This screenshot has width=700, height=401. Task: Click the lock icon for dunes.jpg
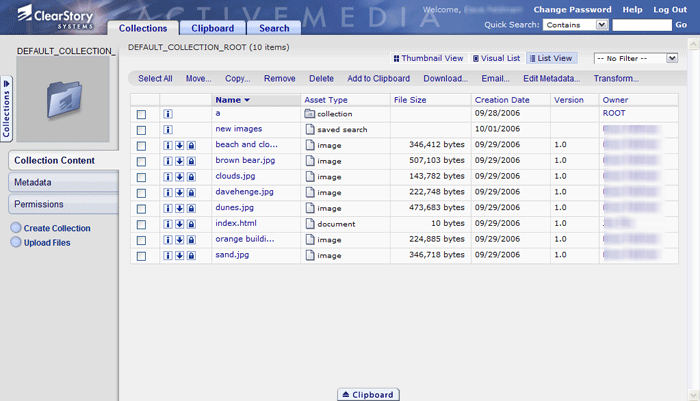point(190,208)
